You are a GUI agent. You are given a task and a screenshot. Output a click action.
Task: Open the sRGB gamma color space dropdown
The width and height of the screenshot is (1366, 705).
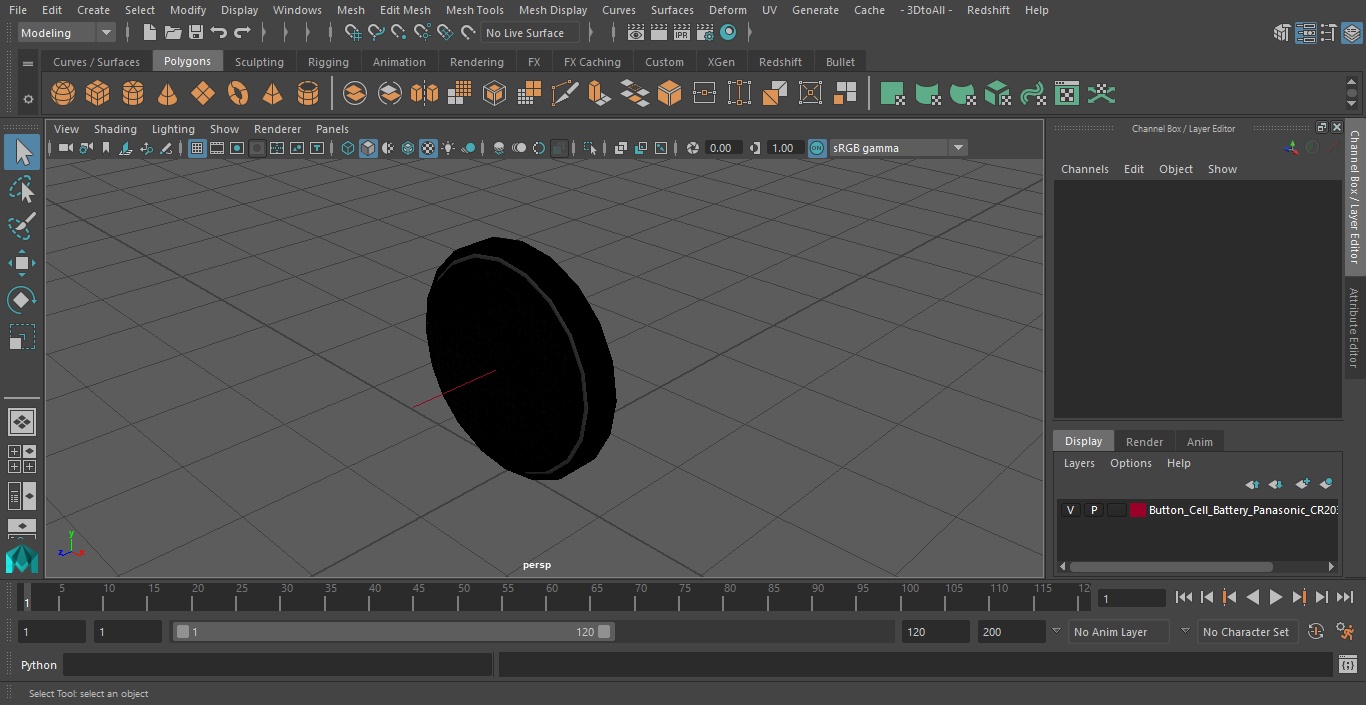point(898,148)
